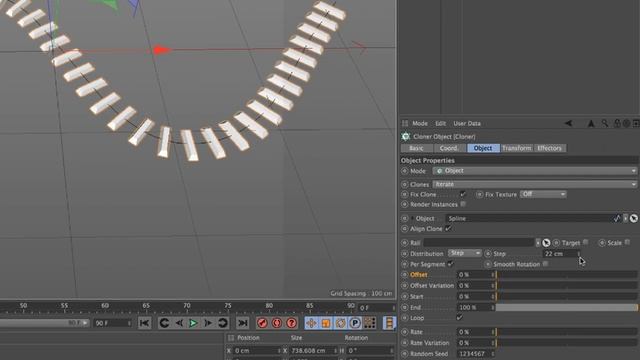Screen dimensions: 640x360
Task: Enable the Target checkbox
Action: tap(586, 242)
